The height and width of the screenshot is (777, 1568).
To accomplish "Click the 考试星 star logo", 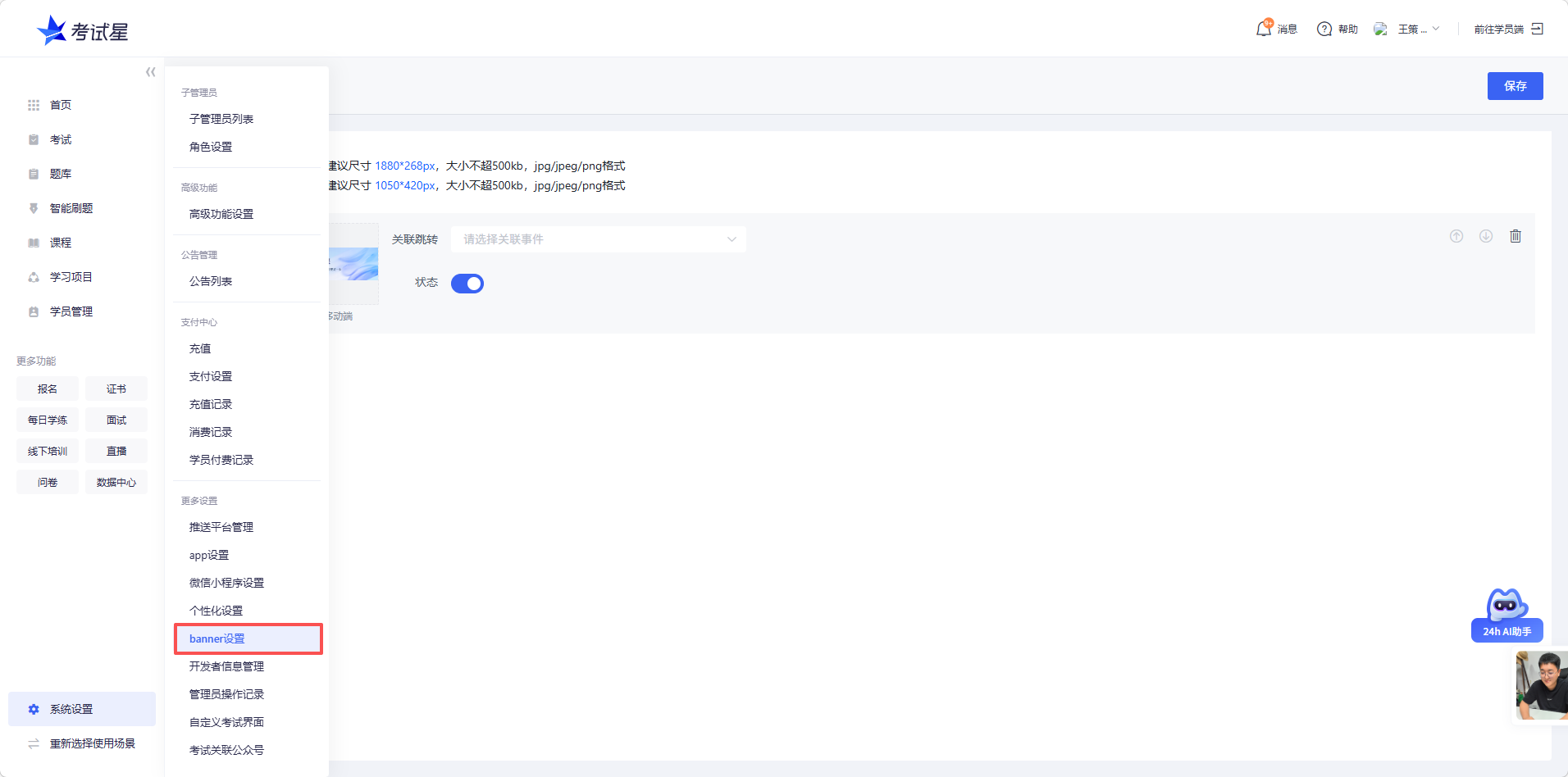I will click(52, 30).
